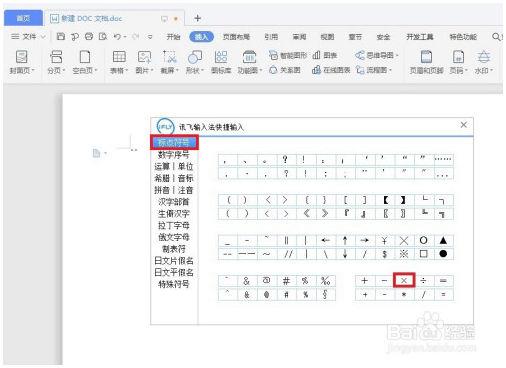Image resolution: width=506 pixels, height=368 pixels.
Task: Click the search magnifier in ribbon tab row
Action: coord(496,37)
